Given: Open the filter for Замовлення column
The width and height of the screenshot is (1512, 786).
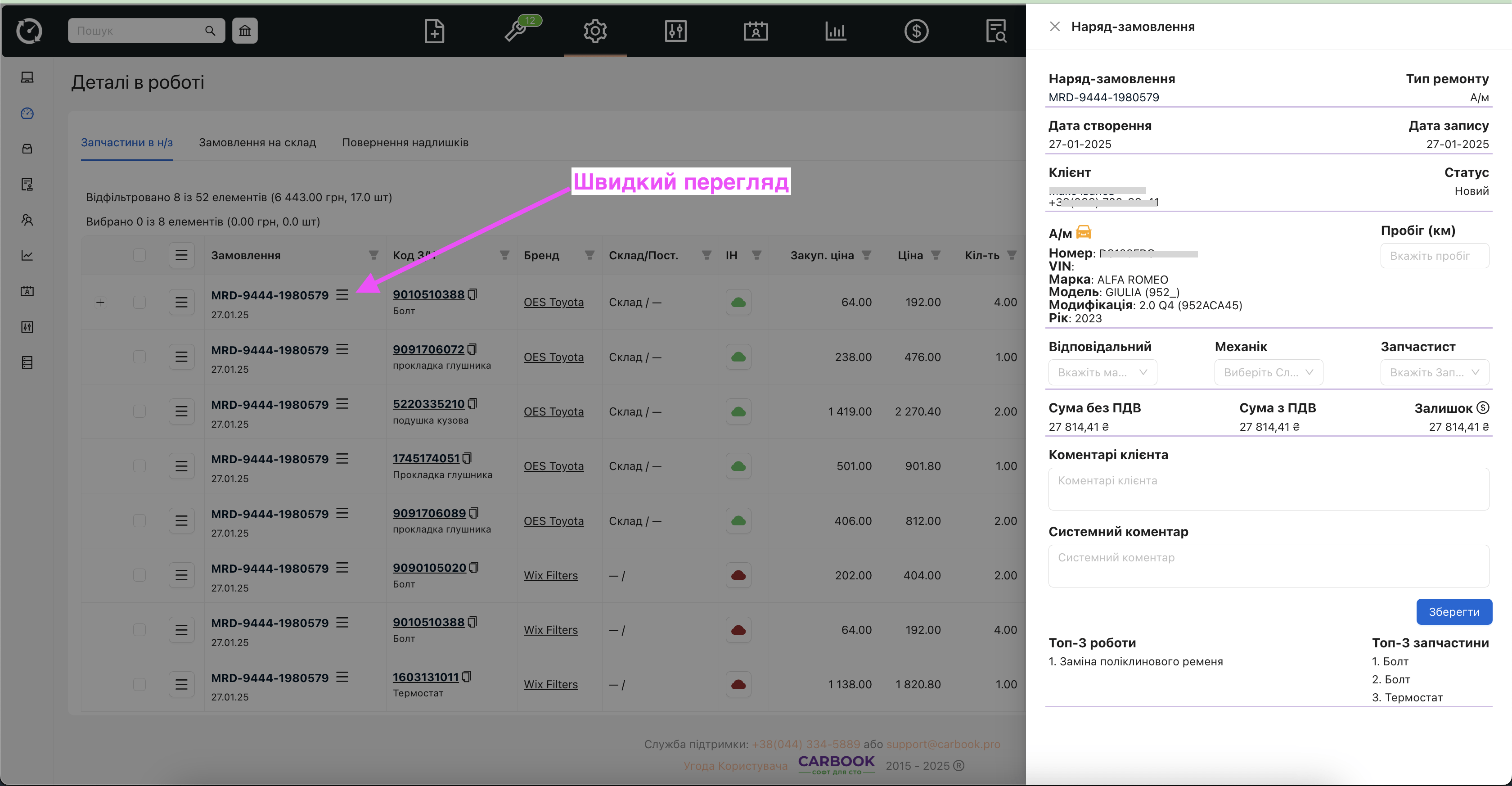Looking at the screenshot, I should pos(373,255).
